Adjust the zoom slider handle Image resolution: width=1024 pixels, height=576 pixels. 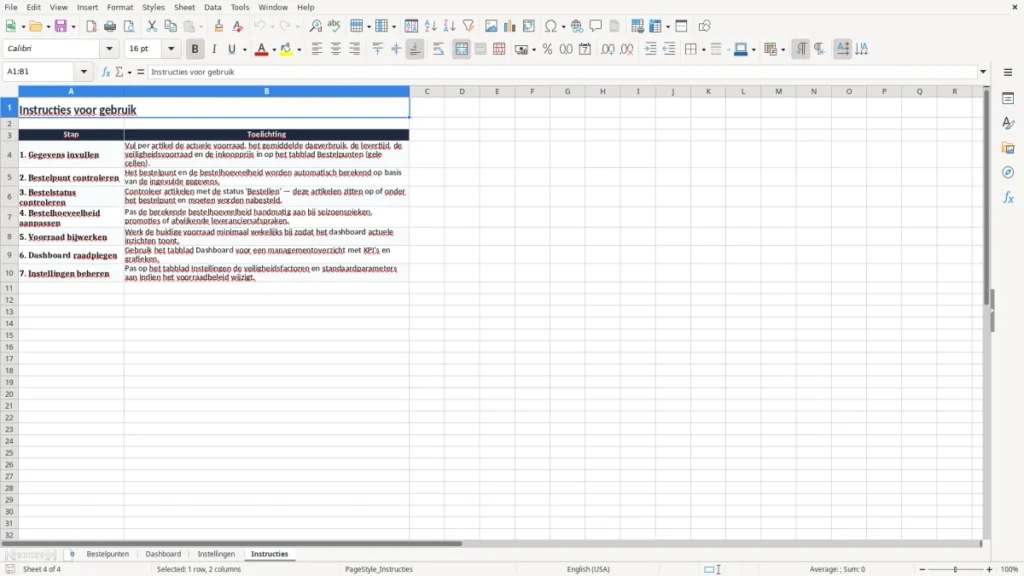click(x=955, y=569)
